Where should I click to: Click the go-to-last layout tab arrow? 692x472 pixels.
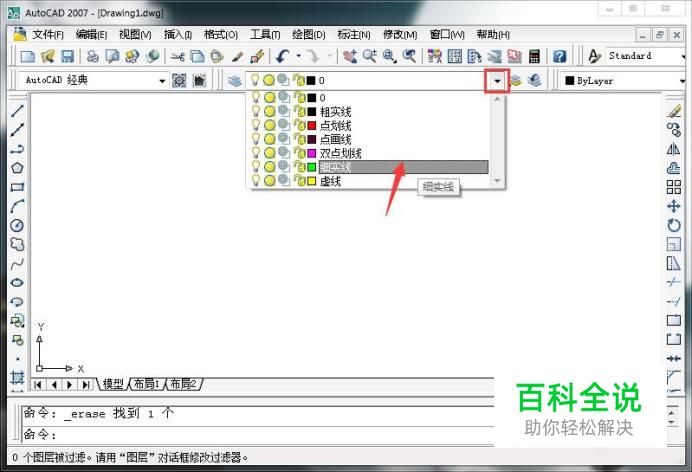86,385
